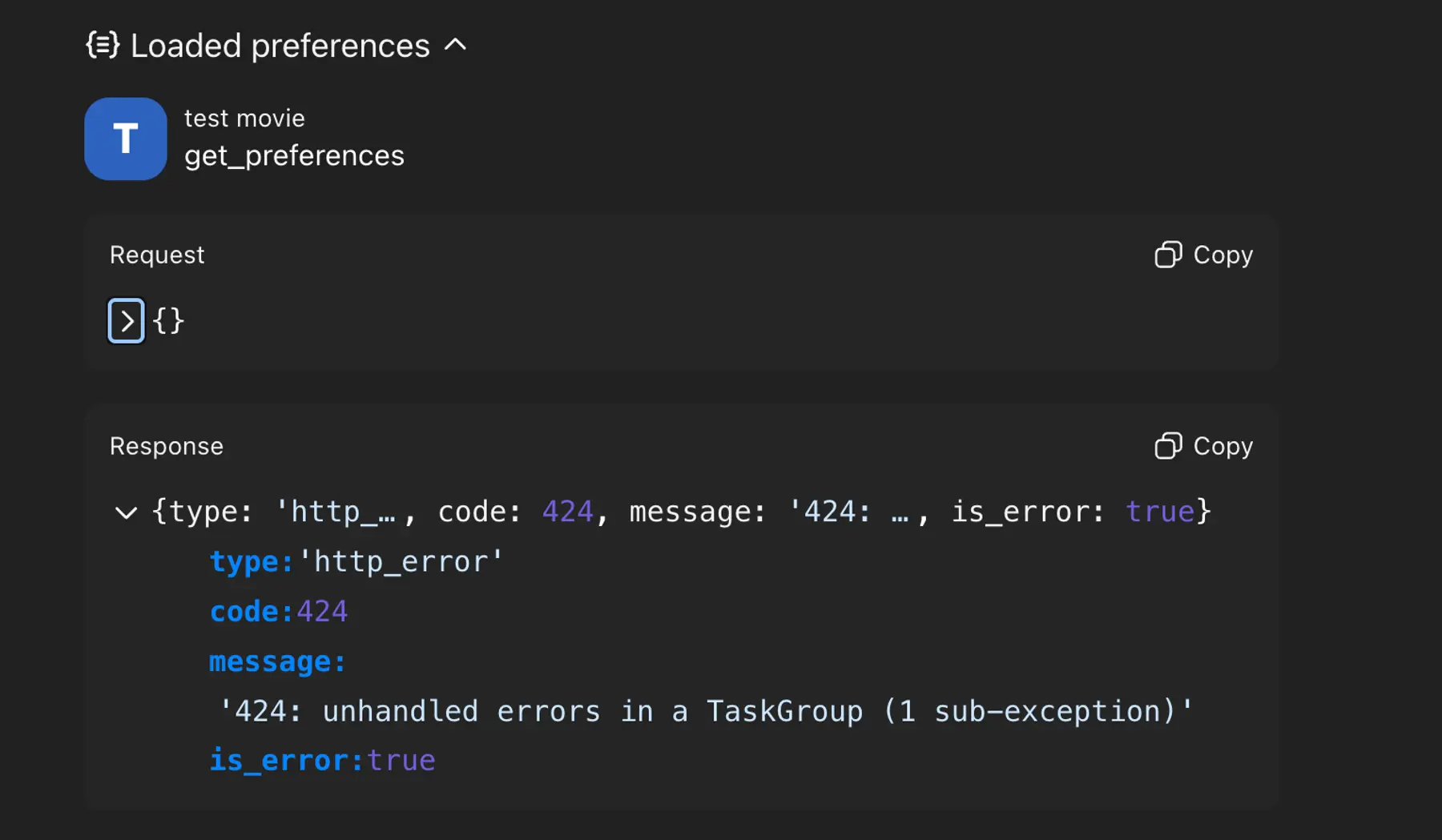Select the 'message:' key
Screen dimensions: 1442x840
277,662
